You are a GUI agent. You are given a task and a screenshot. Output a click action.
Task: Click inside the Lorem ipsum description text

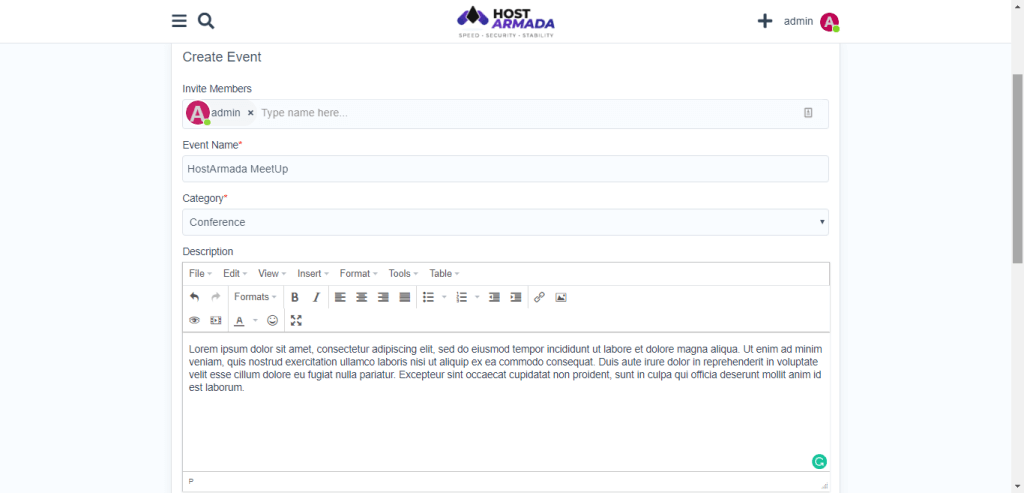click(505, 368)
